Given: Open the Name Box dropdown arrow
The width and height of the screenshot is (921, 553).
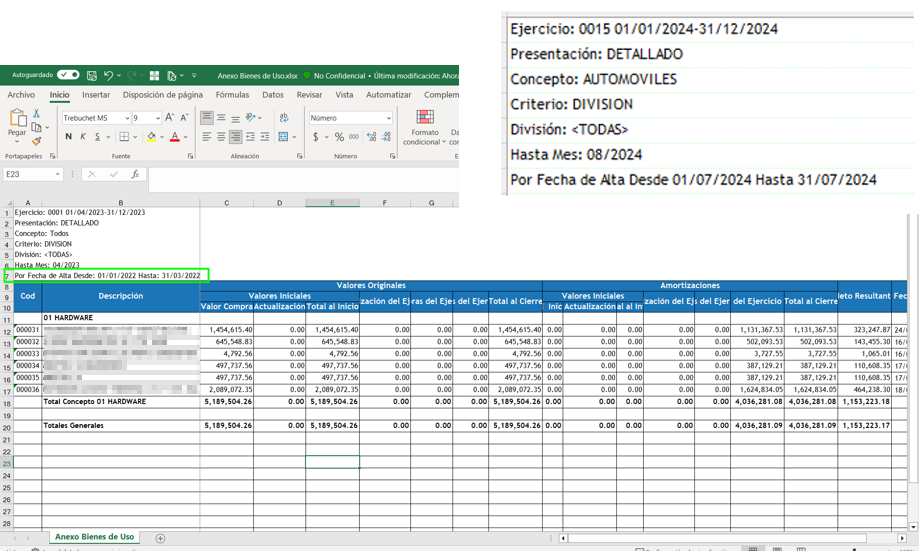Looking at the screenshot, I should point(58,174).
